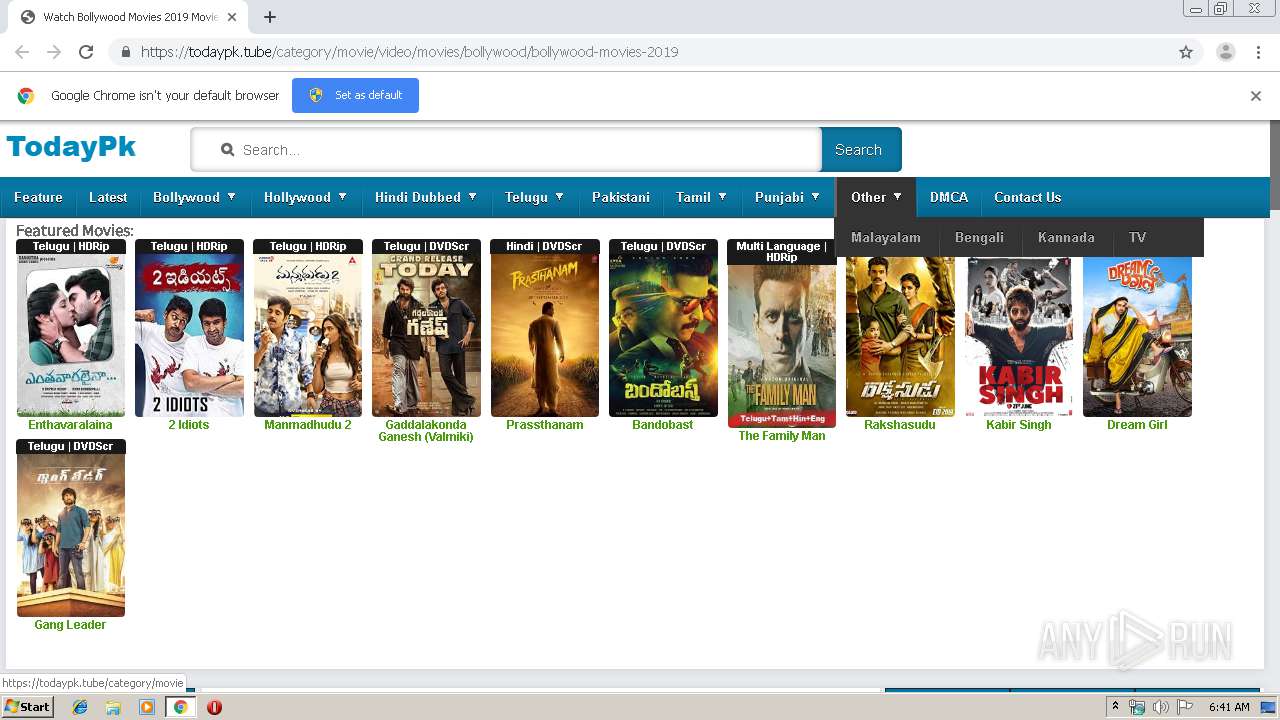
Task: Select Malayalam in Other submenu
Action: pyautogui.click(x=886, y=237)
